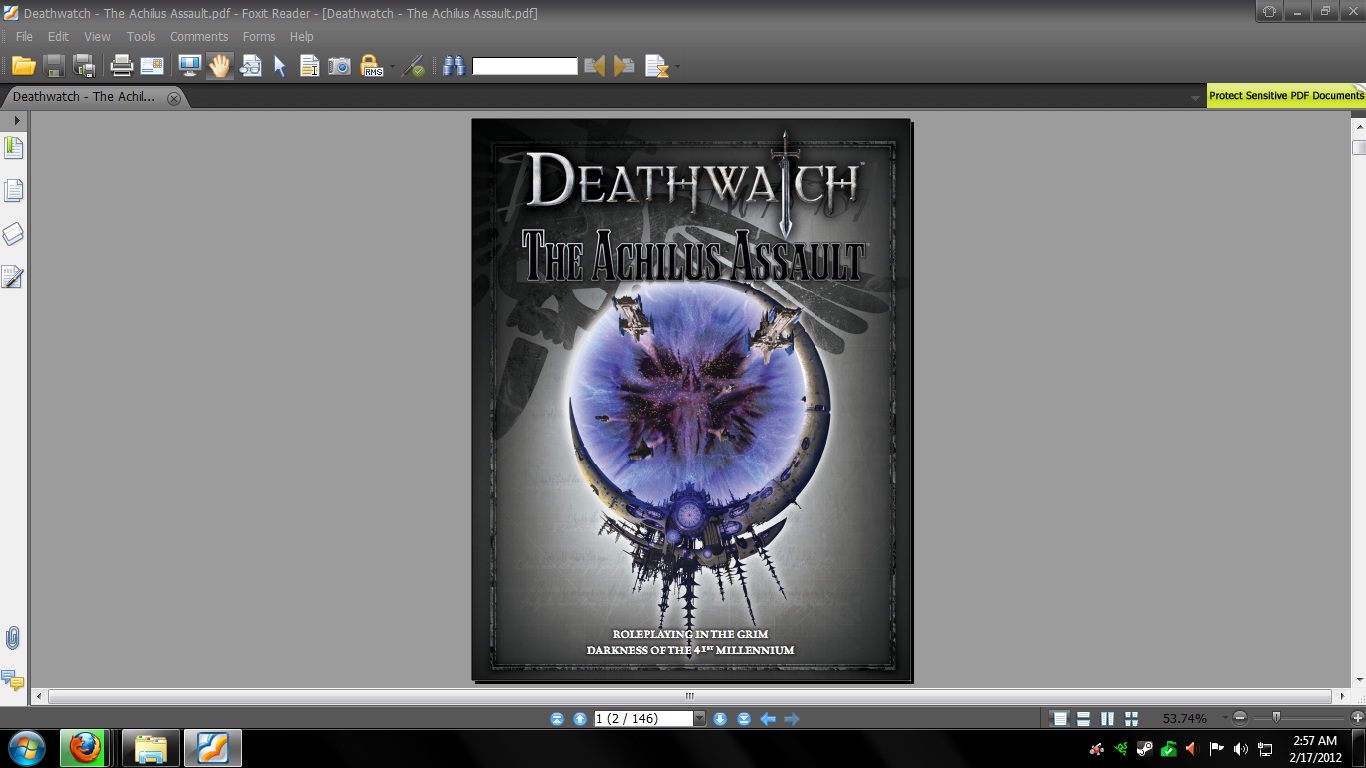Screen dimensions: 1366x768
Task: Click the Save As icon in the toolbar
Action: (x=85, y=66)
